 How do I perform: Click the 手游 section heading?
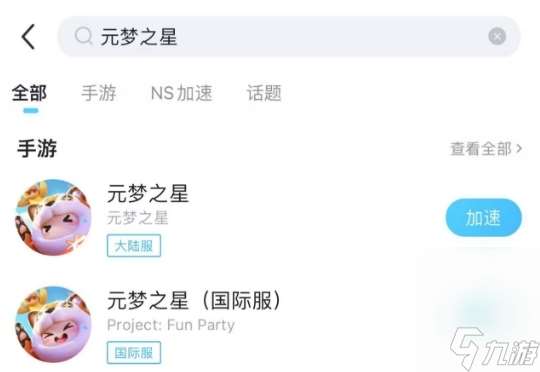click(x=37, y=149)
